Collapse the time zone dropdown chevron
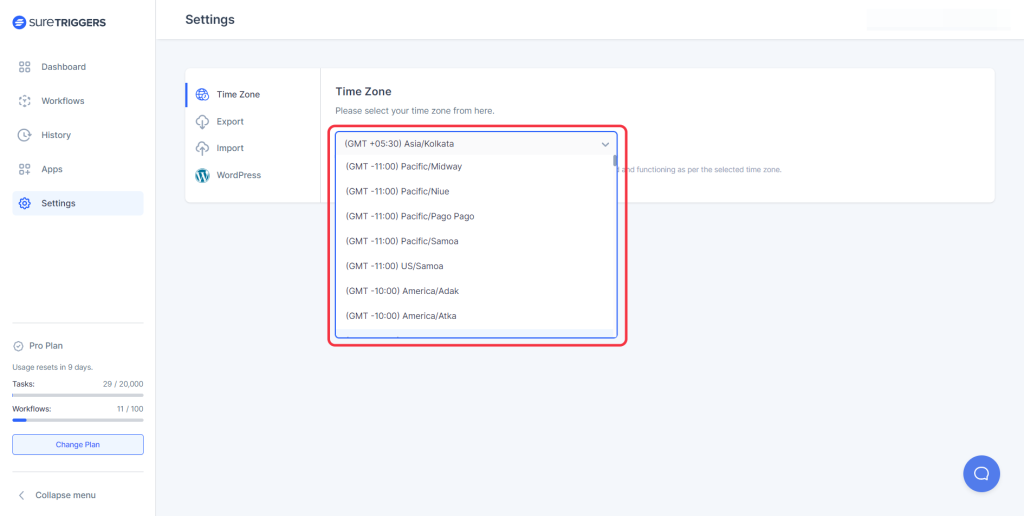 (605, 144)
